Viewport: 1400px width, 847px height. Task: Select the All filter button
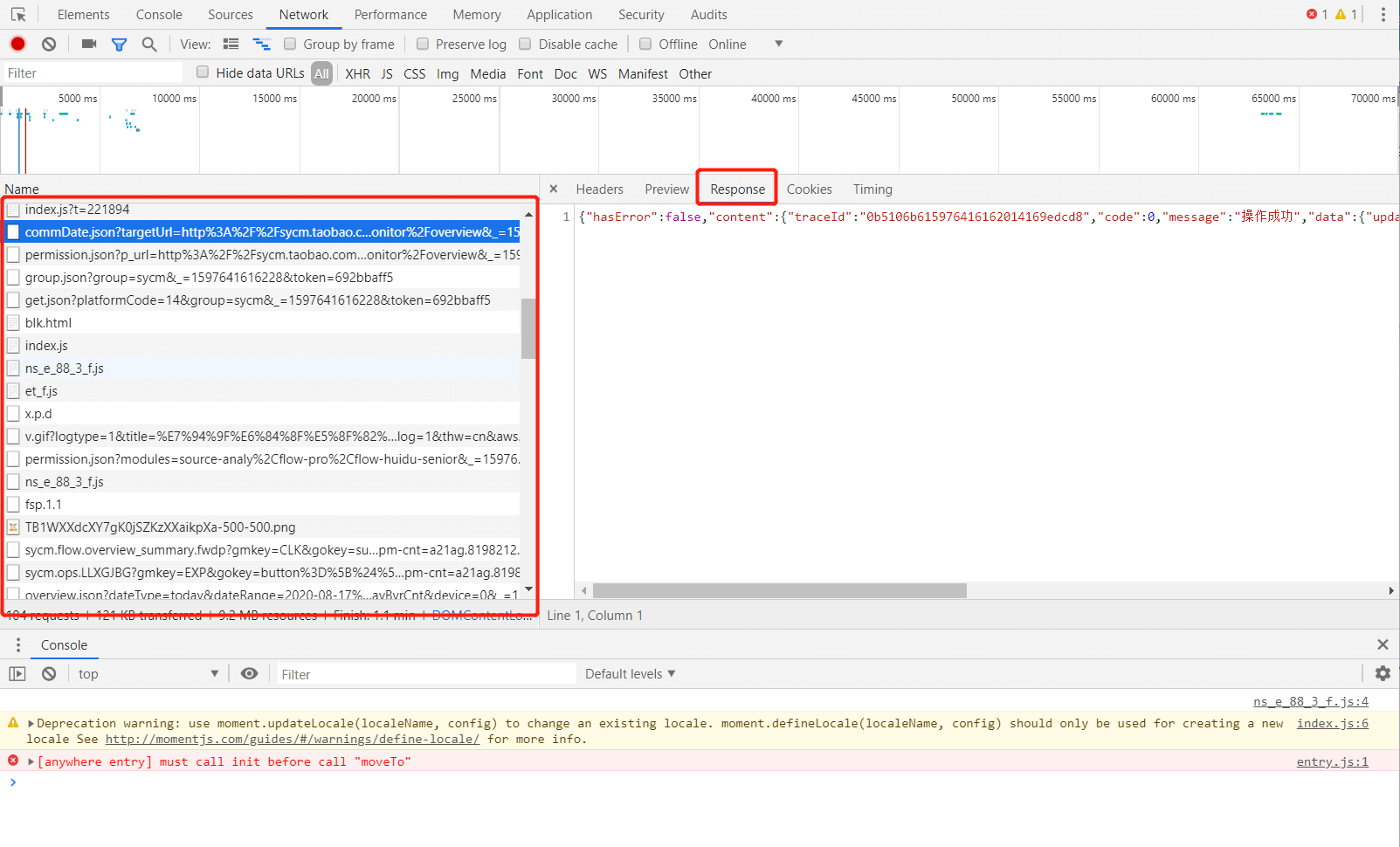[x=322, y=73]
